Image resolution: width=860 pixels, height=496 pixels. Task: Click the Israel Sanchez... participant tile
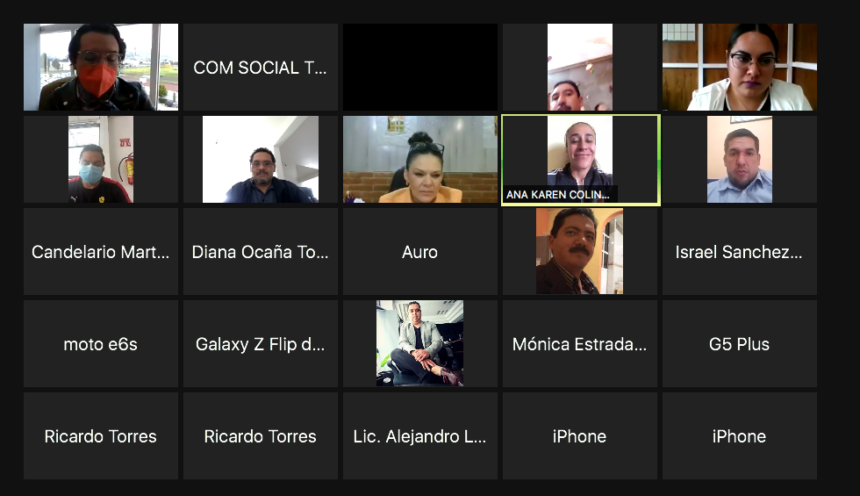(739, 251)
